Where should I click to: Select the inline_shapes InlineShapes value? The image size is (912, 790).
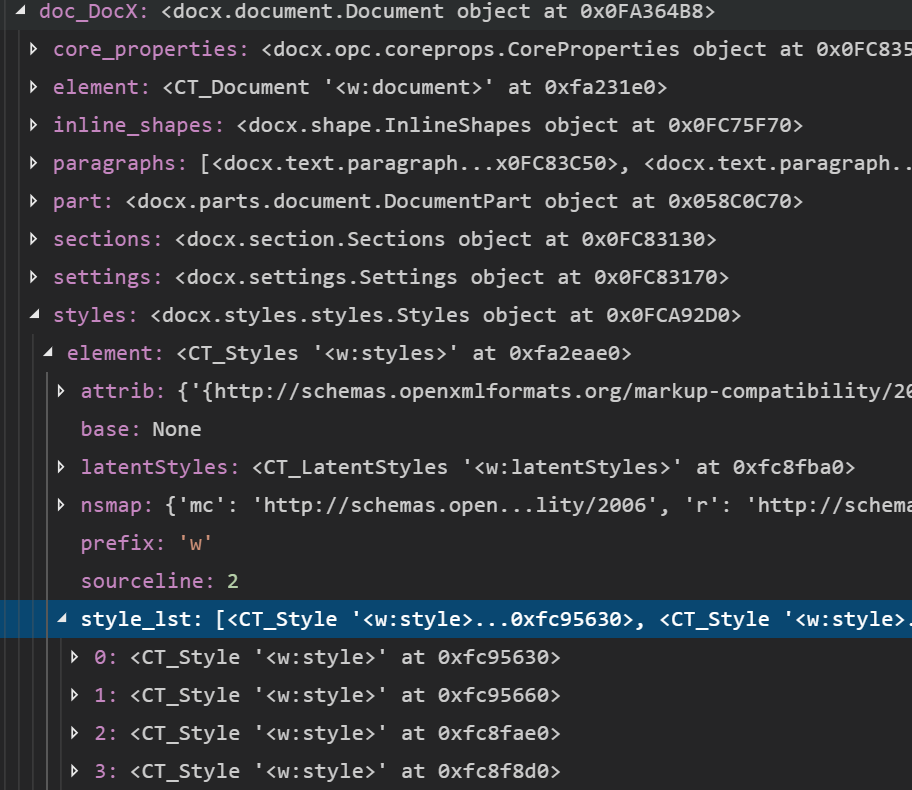519,126
